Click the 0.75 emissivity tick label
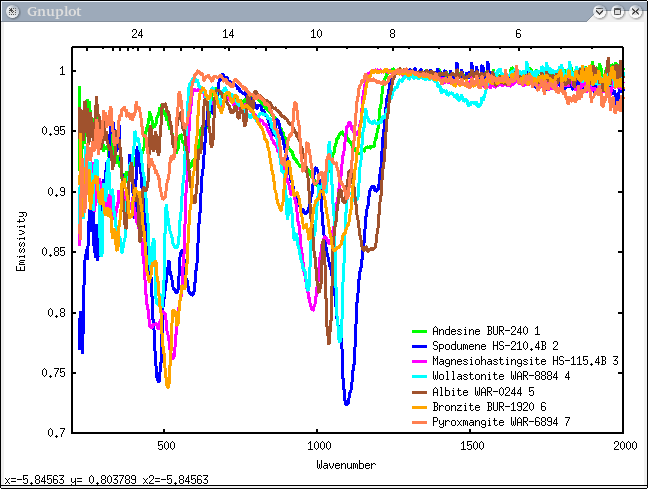The image size is (648, 489). pos(53,373)
